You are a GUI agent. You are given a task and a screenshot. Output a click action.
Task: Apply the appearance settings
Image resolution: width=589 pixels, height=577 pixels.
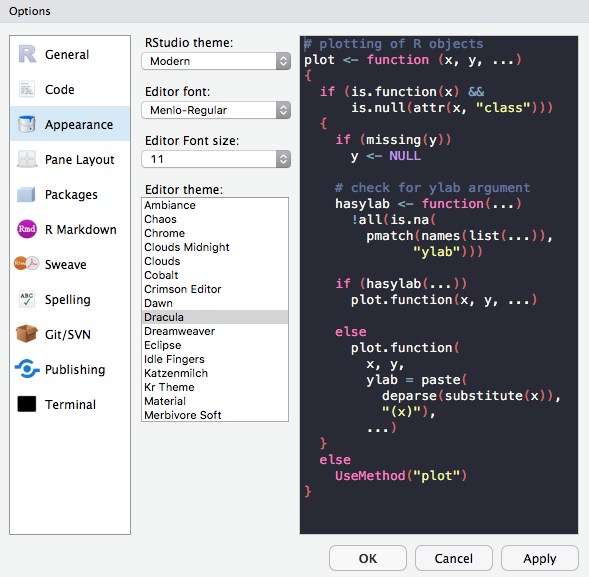pos(540,559)
